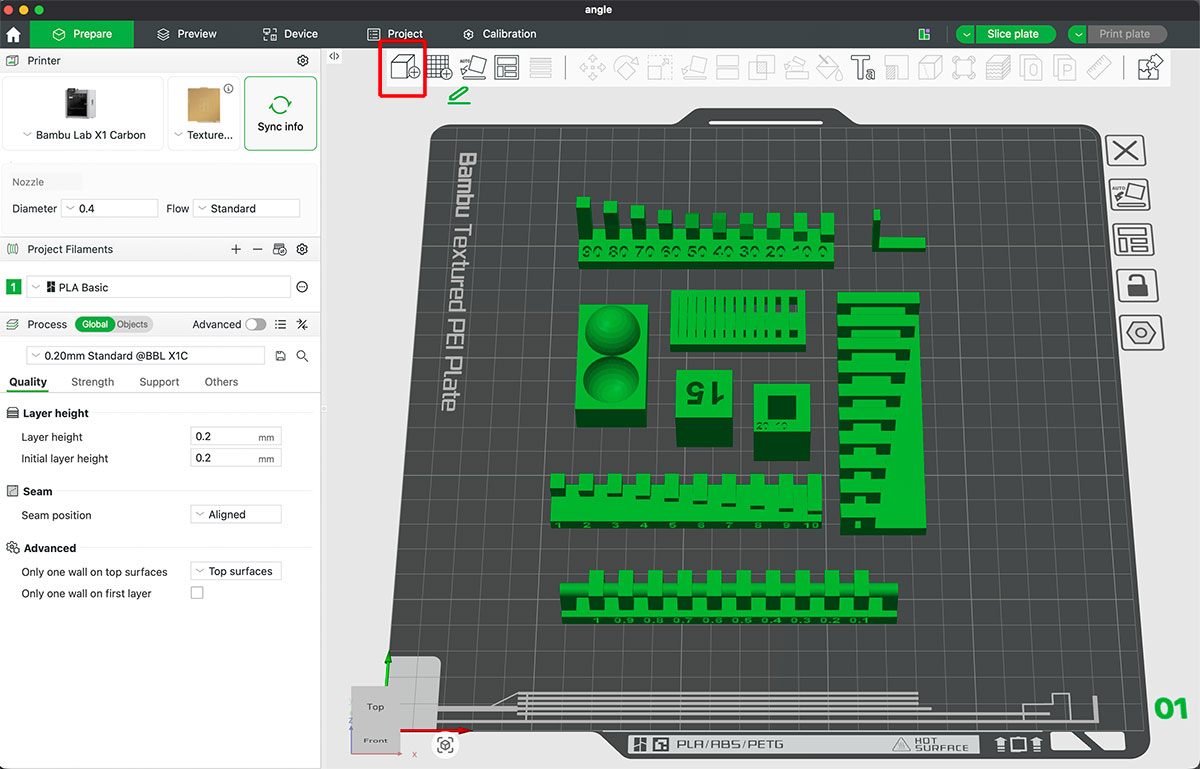Switch to the Calibration tab
Screen dimensions: 1200x769
[x=499, y=34]
